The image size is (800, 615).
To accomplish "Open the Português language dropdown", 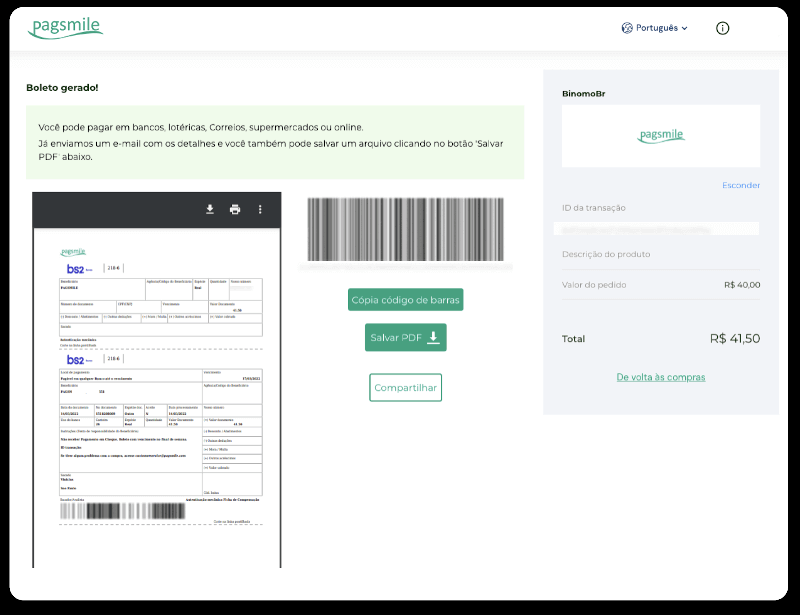I will 655,28.
